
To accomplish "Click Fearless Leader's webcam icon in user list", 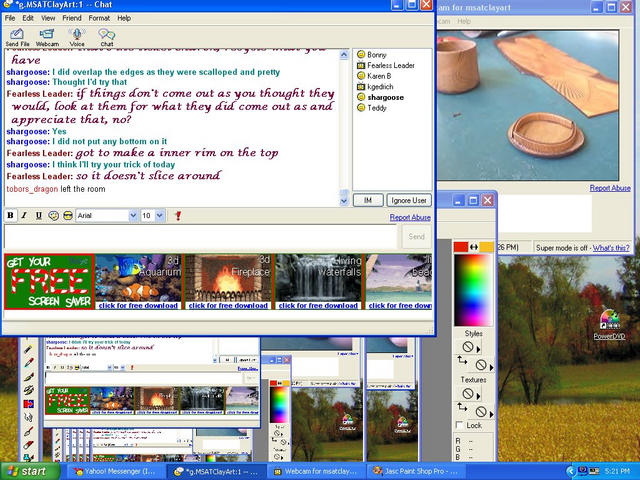I will pos(361,65).
